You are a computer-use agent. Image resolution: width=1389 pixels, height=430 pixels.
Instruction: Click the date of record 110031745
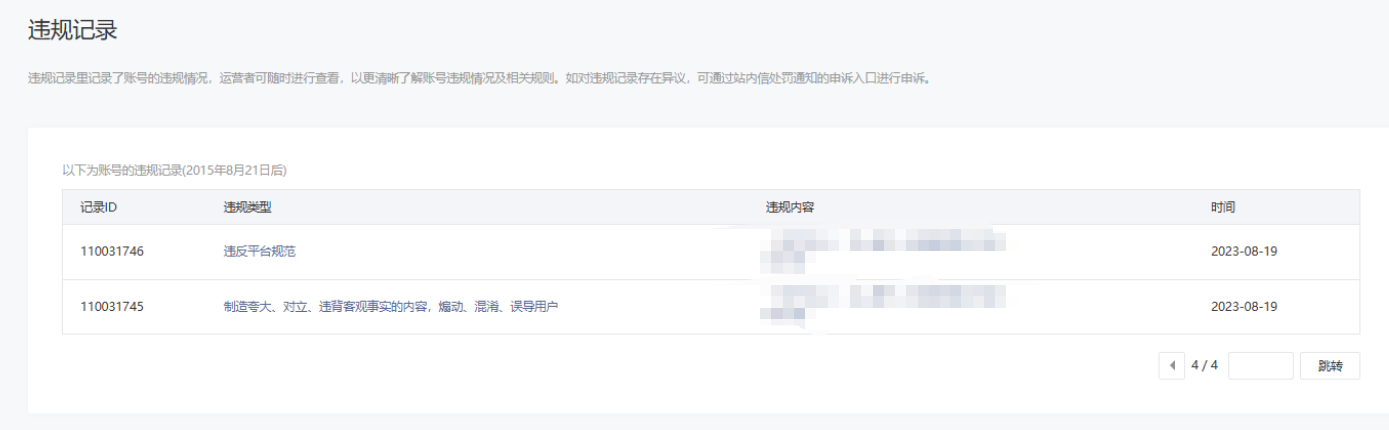click(1244, 307)
